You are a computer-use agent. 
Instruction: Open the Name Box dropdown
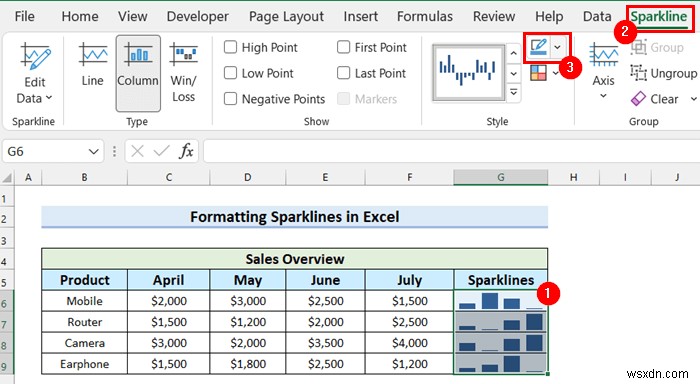pyautogui.click(x=93, y=152)
